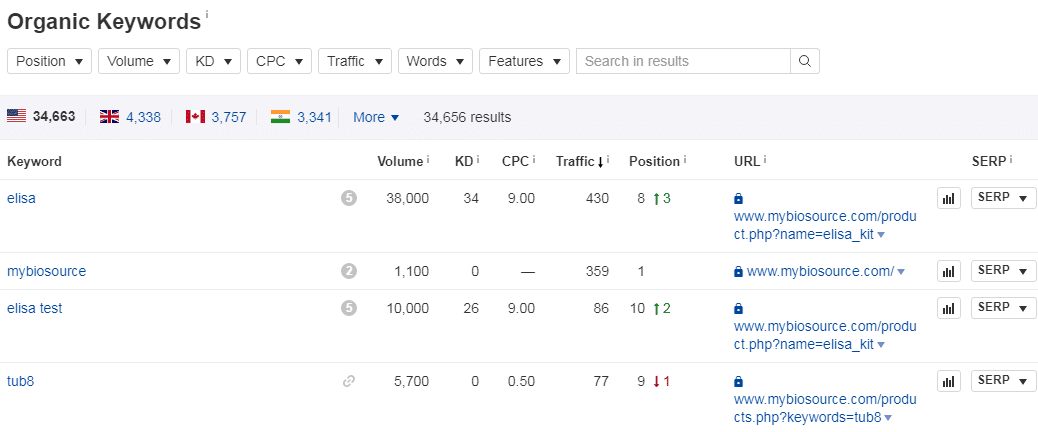
Task: Open chart icon for mybiosource keyword row
Action: click(x=949, y=271)
